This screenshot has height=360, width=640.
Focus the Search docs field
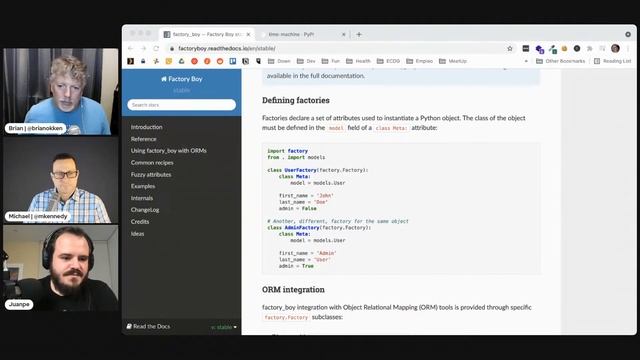pos(181,105)
